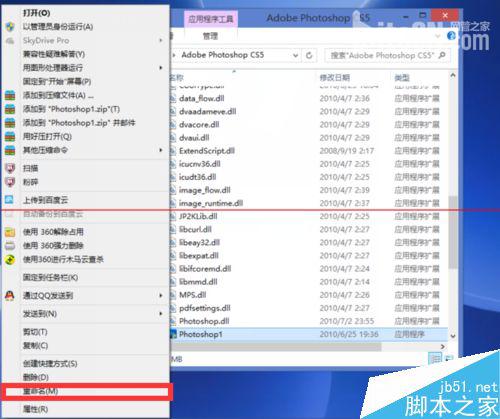Click the QQ penguin icon
500x419 pixels.
click(x=10, y=295)
